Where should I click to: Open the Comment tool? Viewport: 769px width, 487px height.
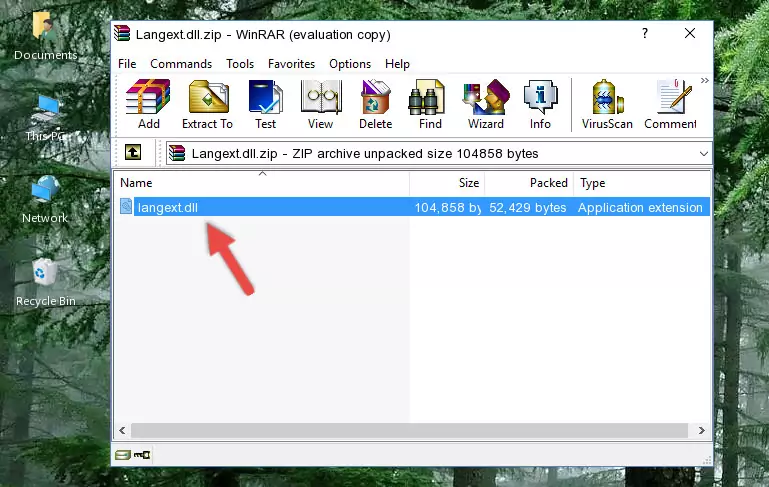[670, 104]
